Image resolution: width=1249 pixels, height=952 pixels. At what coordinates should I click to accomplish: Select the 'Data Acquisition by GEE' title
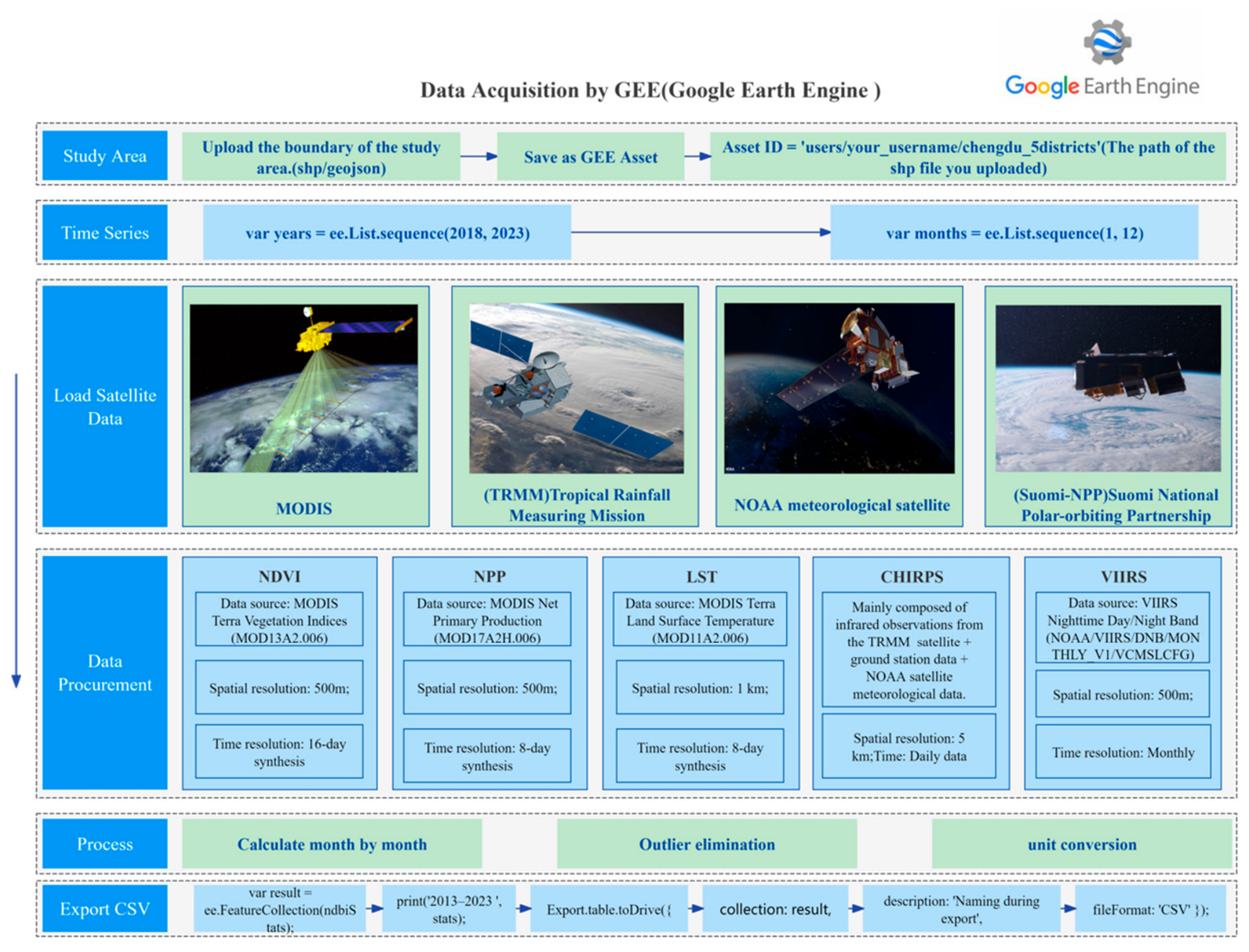651,90
